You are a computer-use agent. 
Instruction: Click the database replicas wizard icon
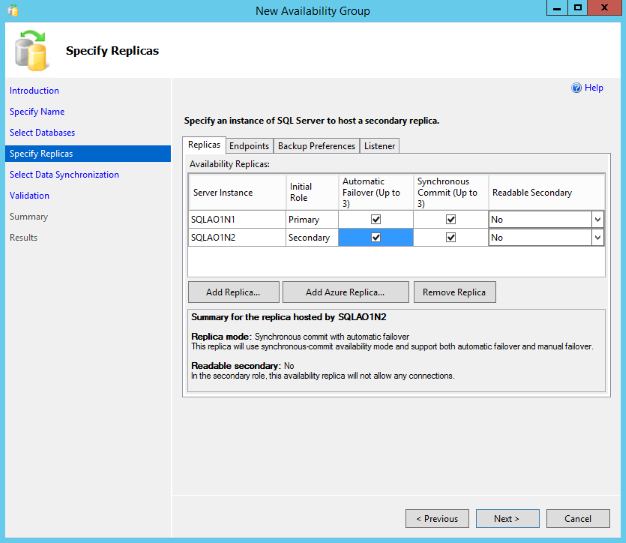31,50
